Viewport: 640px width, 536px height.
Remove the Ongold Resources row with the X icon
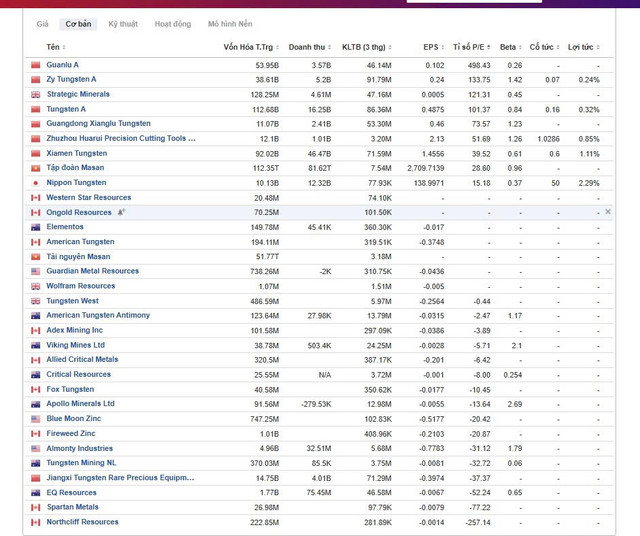pos(607,212)
